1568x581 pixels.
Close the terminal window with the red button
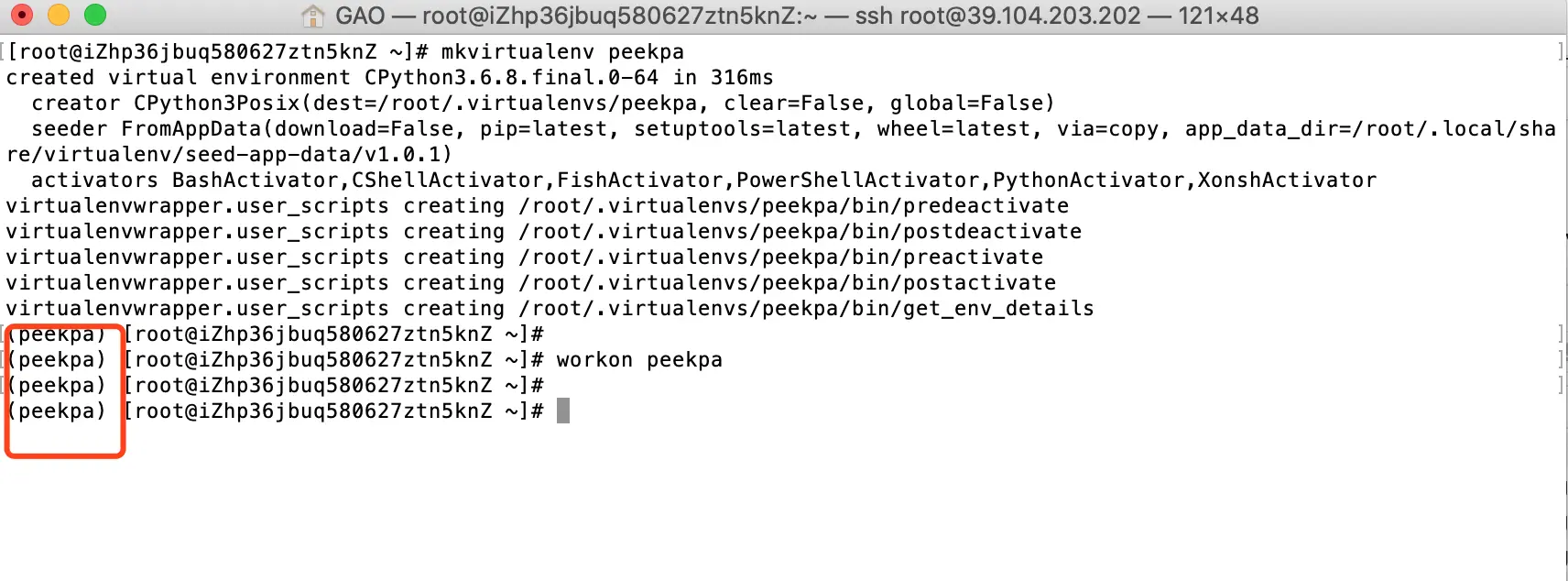[21, 15]
